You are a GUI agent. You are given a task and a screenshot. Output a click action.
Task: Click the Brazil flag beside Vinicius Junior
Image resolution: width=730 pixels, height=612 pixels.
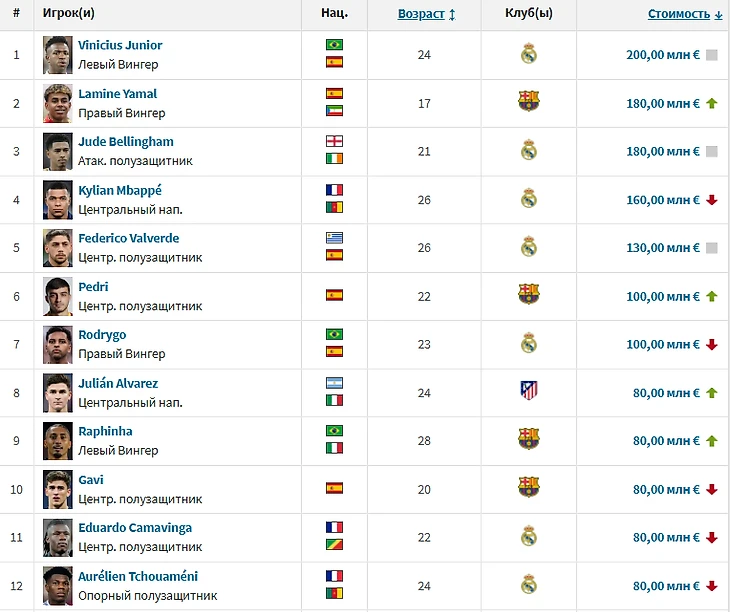click(334, 46)
